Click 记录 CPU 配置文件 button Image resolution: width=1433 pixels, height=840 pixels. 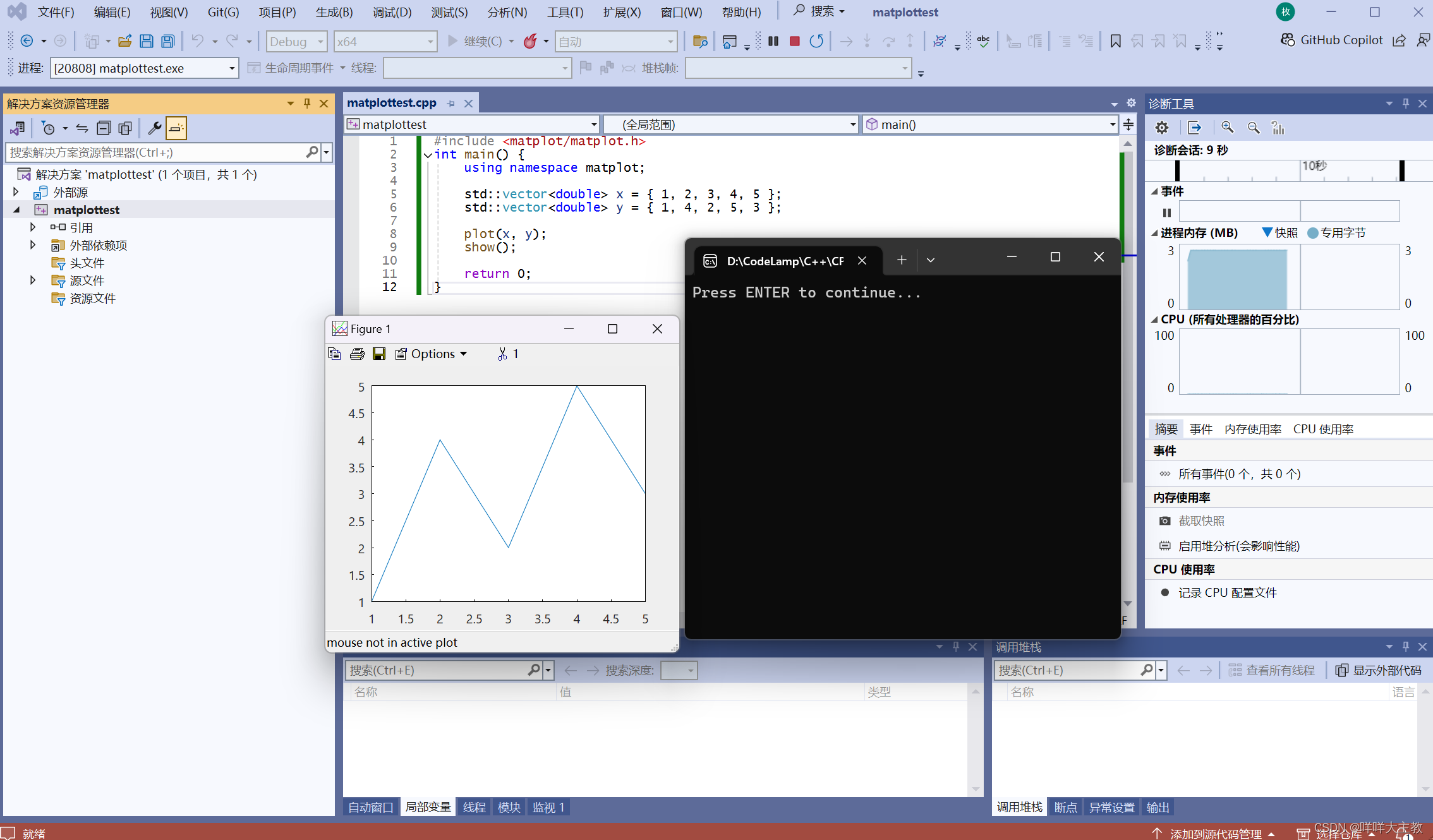tap(1227, 592)
